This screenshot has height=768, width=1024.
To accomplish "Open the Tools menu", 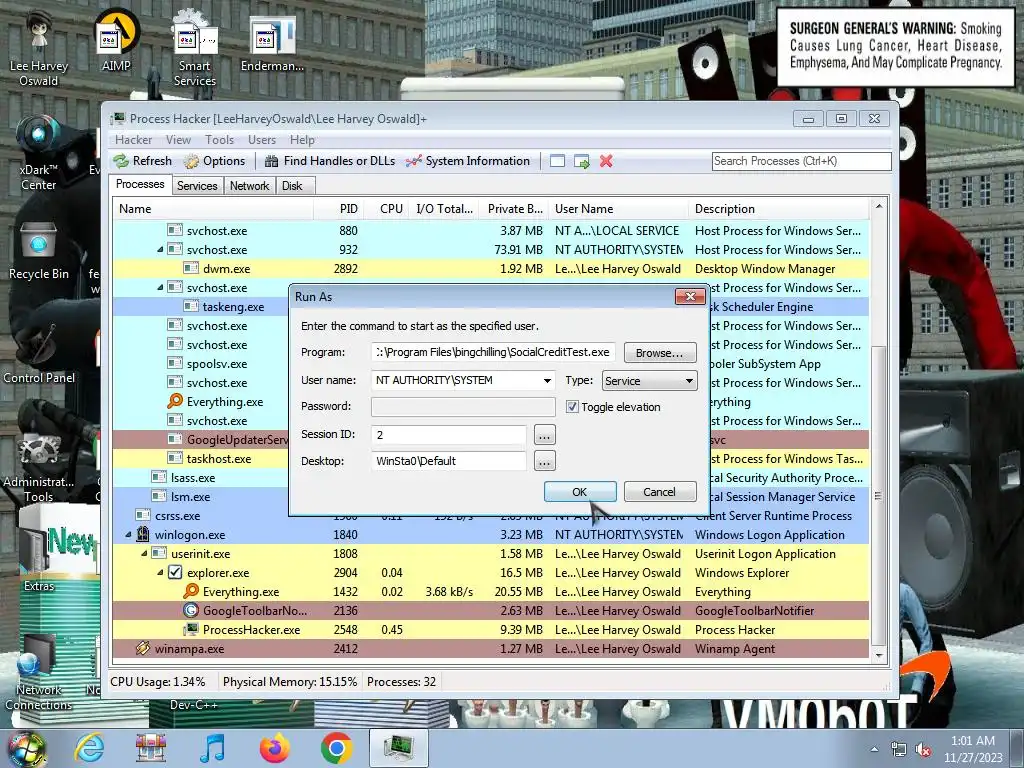I will pyautogui.click(x=219, y=140).
